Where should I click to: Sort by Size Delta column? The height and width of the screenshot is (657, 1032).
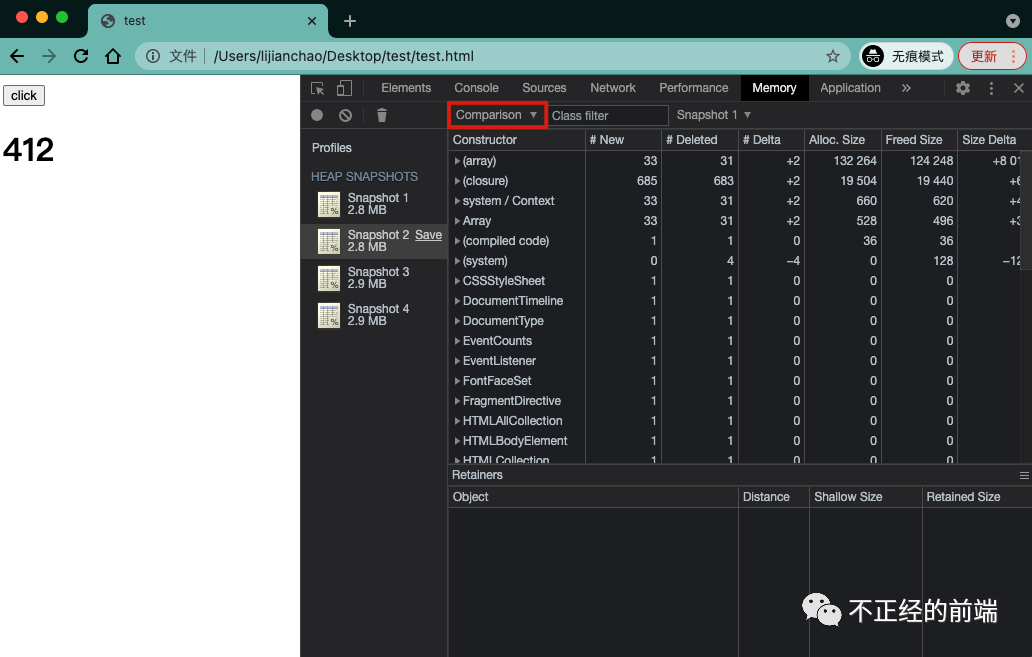[993, 140]
